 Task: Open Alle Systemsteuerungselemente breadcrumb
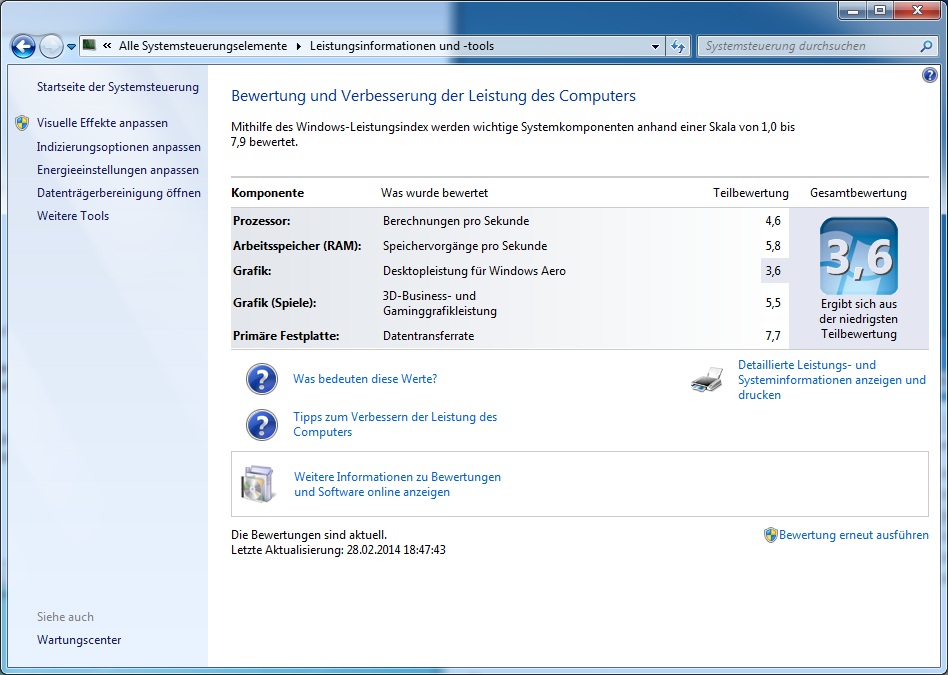[203, 46]
